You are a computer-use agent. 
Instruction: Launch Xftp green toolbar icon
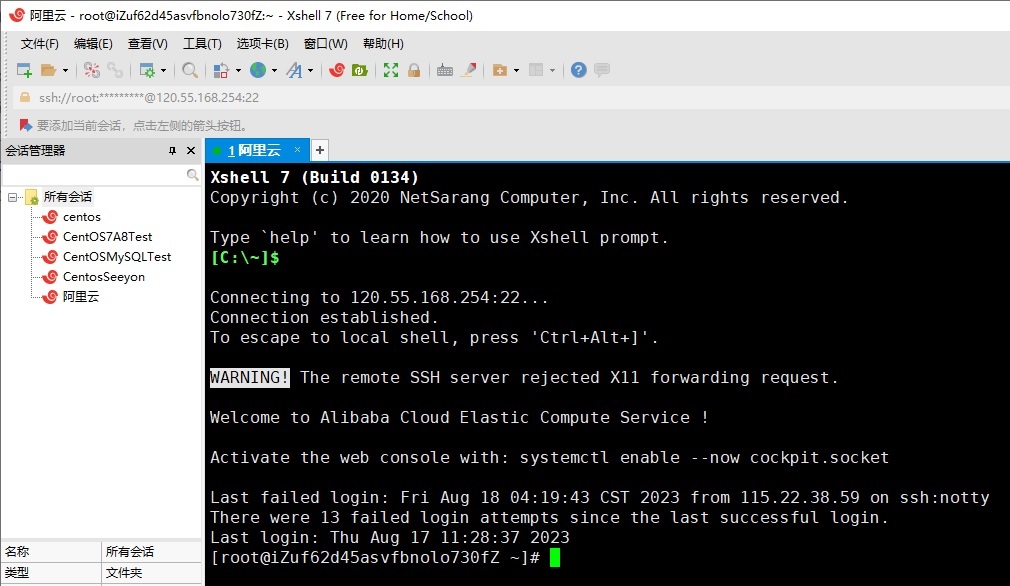pyautogui.click(x=359, y=70)
